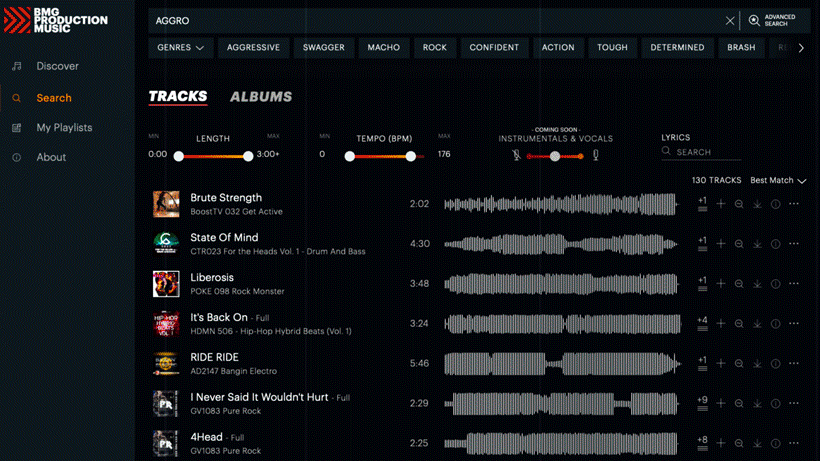Open album HDMN 506 - Hip-Hop Hybrid Beats
Image resolution: width=820 pixels, height=461 pixels.
pyautogui.click(x=271, y=331)
